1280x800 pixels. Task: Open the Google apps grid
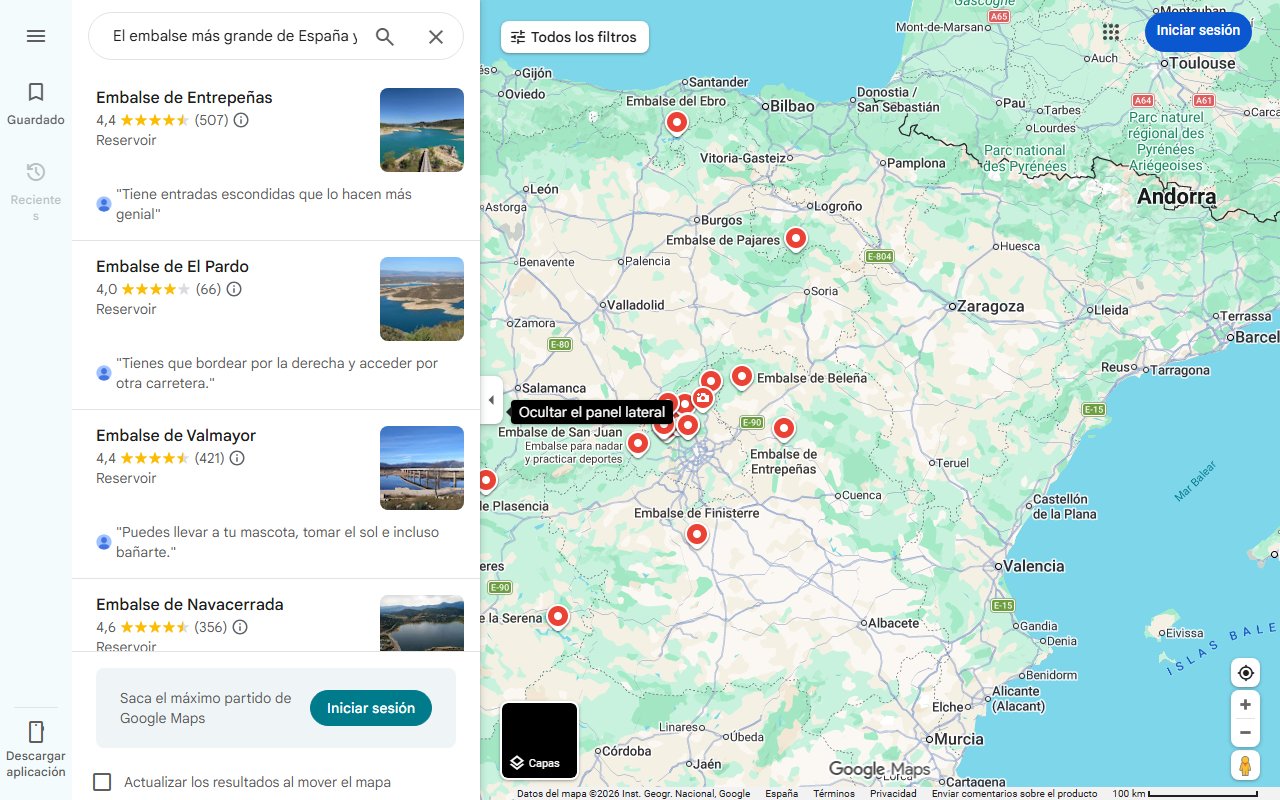[x=1110, y=32]
